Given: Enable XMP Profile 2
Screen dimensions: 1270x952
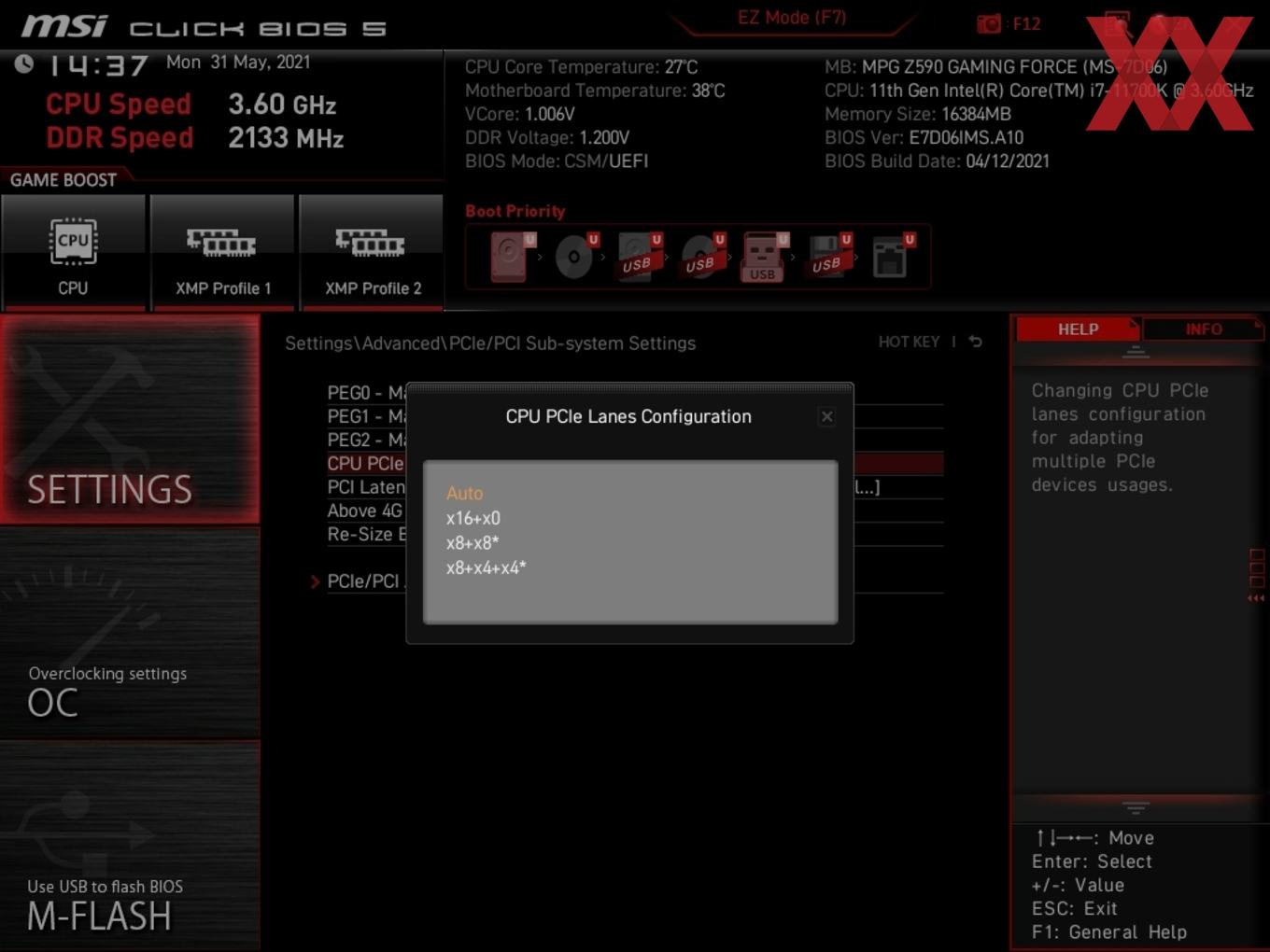Looking at the screenshot, I should coord(372,252).
